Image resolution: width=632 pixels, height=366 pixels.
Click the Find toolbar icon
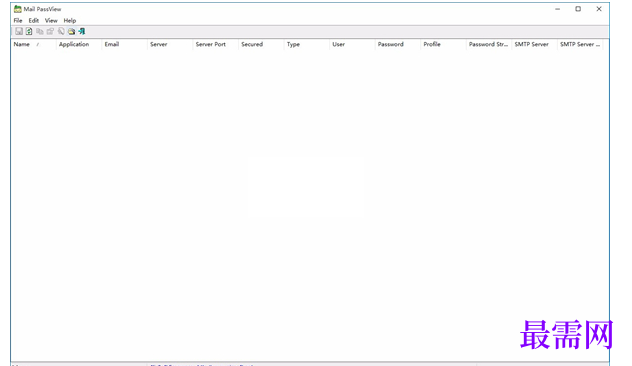pos(61,31)
